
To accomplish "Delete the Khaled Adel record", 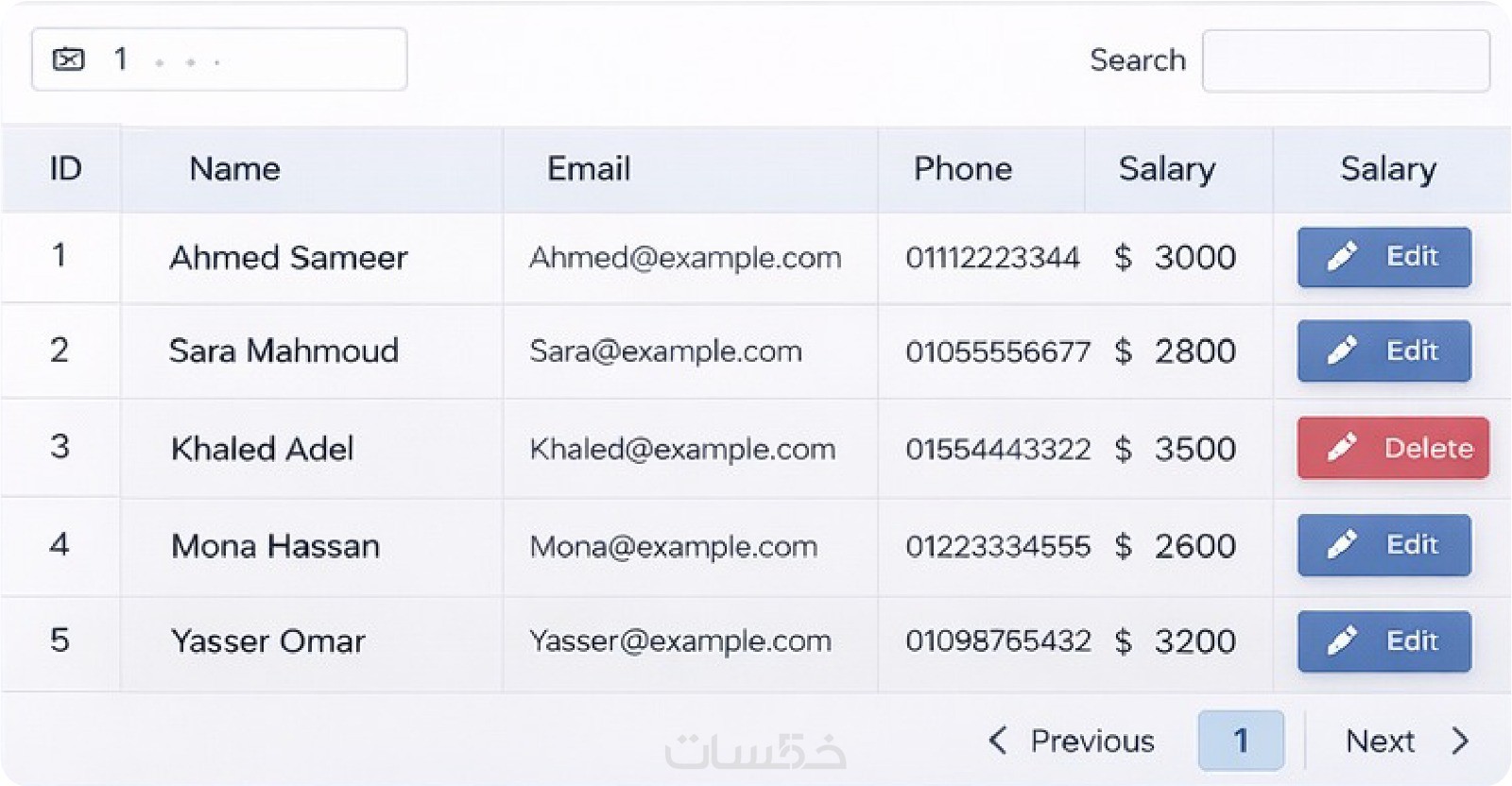I will (1393, 448).
